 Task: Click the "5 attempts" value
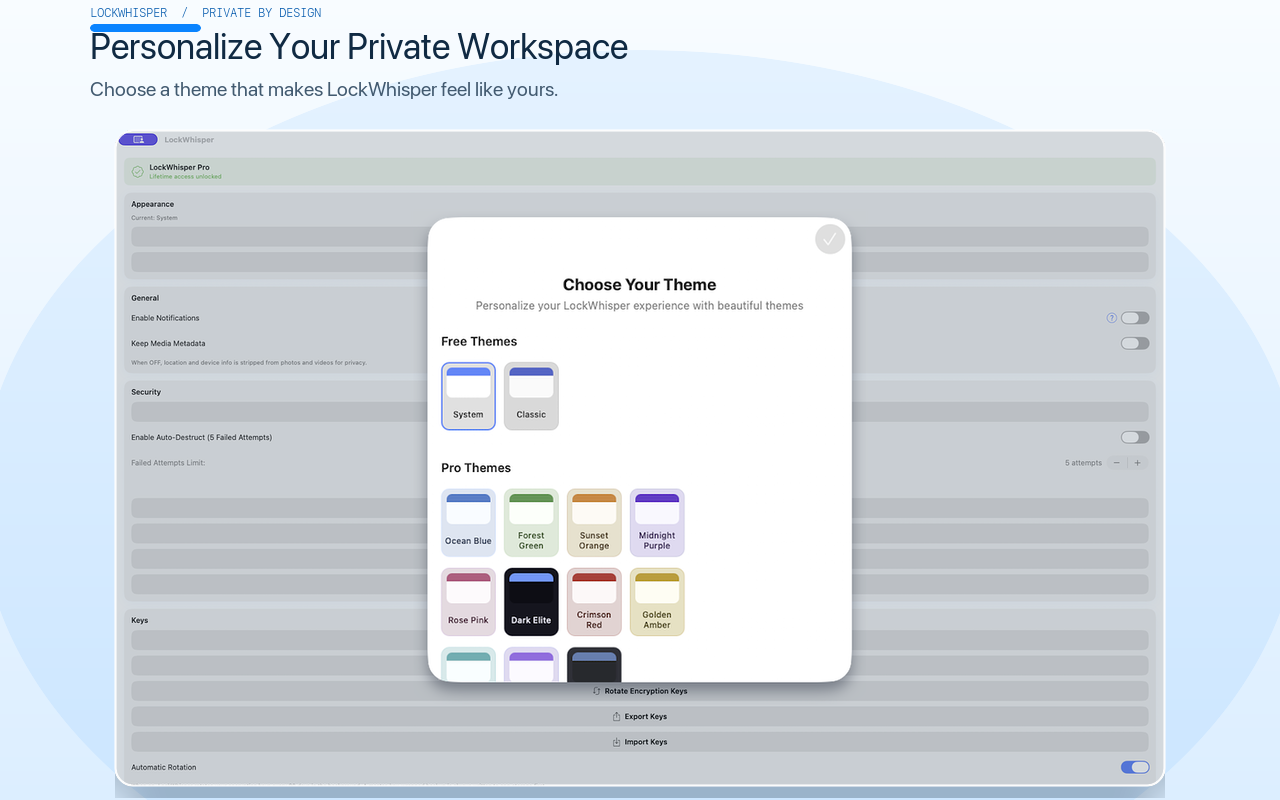1083,463
